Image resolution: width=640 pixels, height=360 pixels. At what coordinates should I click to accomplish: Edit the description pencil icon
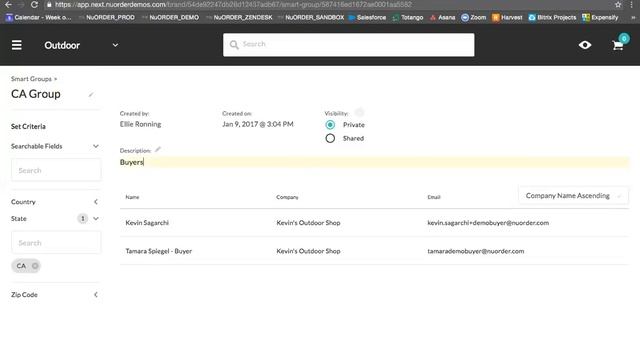tap(158, 149)
